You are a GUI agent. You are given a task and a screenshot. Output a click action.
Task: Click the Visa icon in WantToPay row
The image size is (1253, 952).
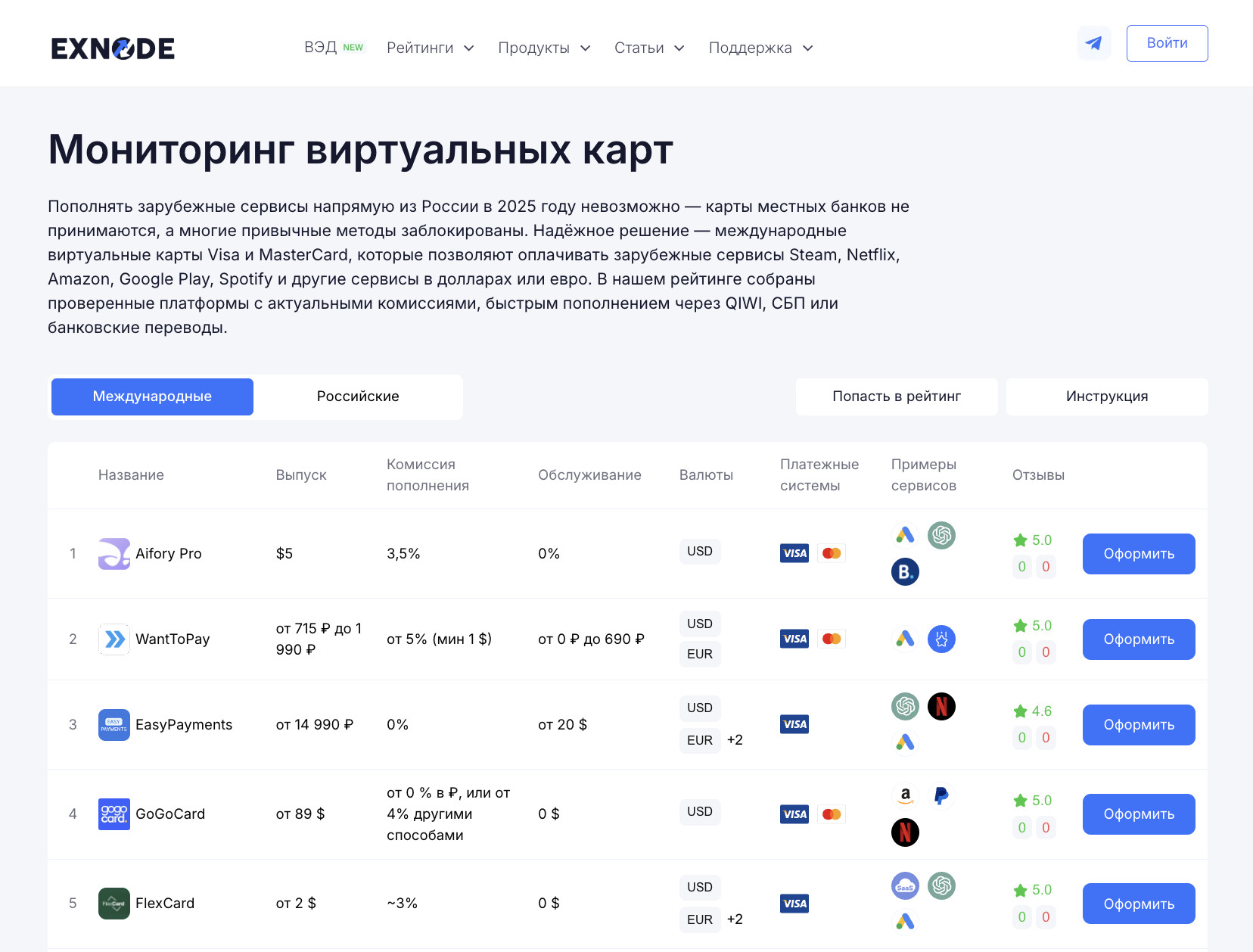pos(794,639)
